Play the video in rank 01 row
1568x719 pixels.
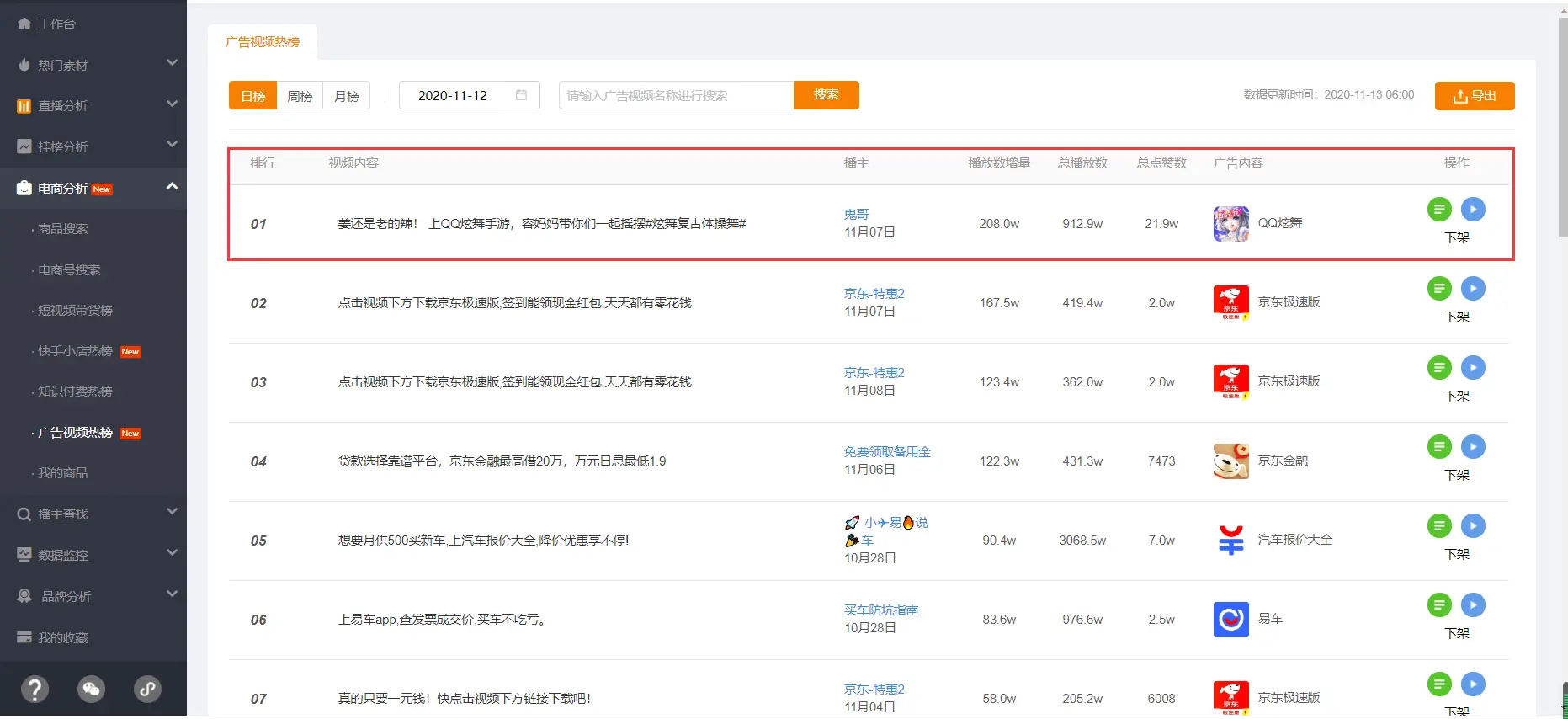(x=1473, y=209)
